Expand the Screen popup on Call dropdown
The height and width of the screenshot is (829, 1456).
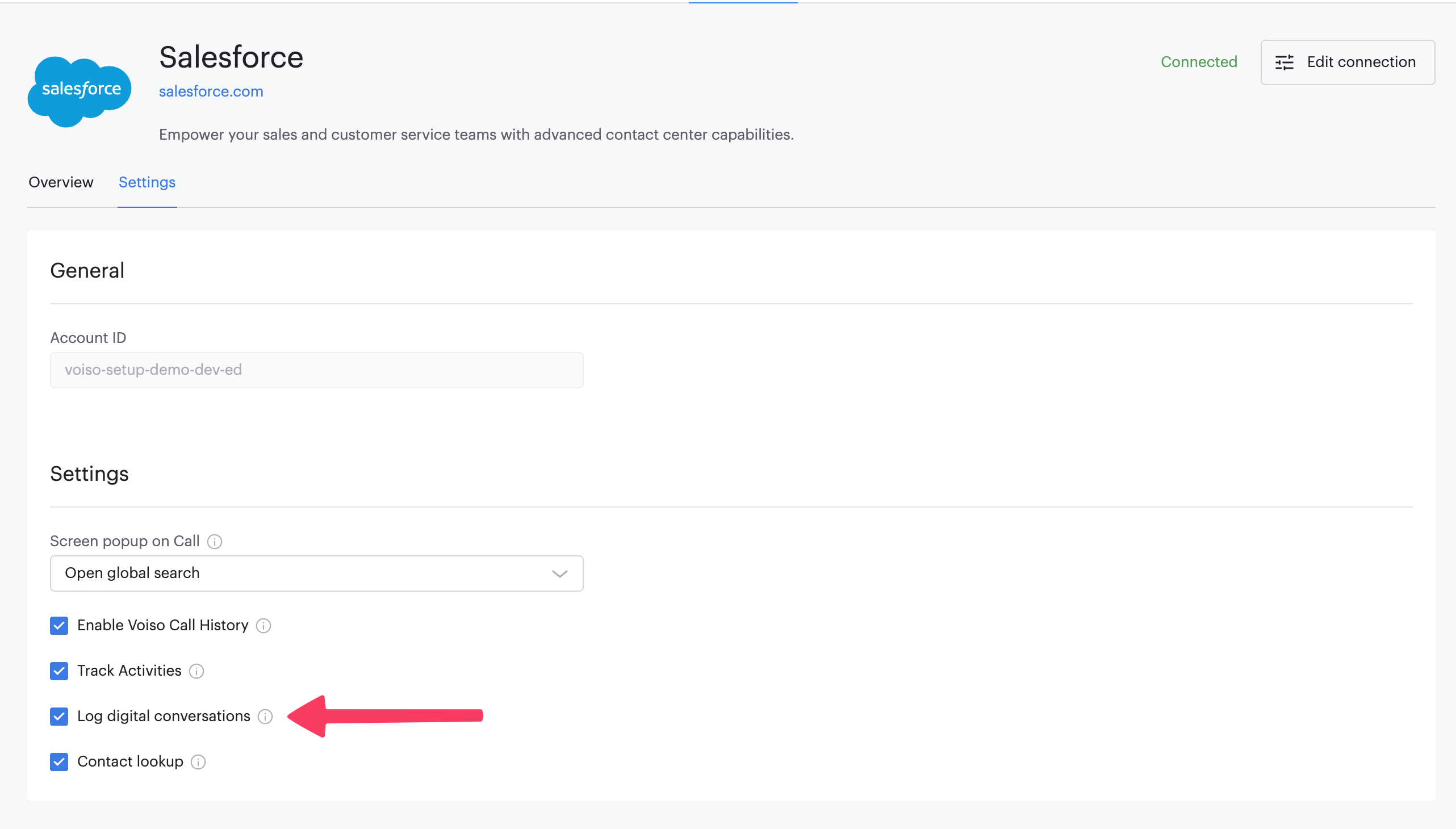pyautogui.click(x=317, y=573)
